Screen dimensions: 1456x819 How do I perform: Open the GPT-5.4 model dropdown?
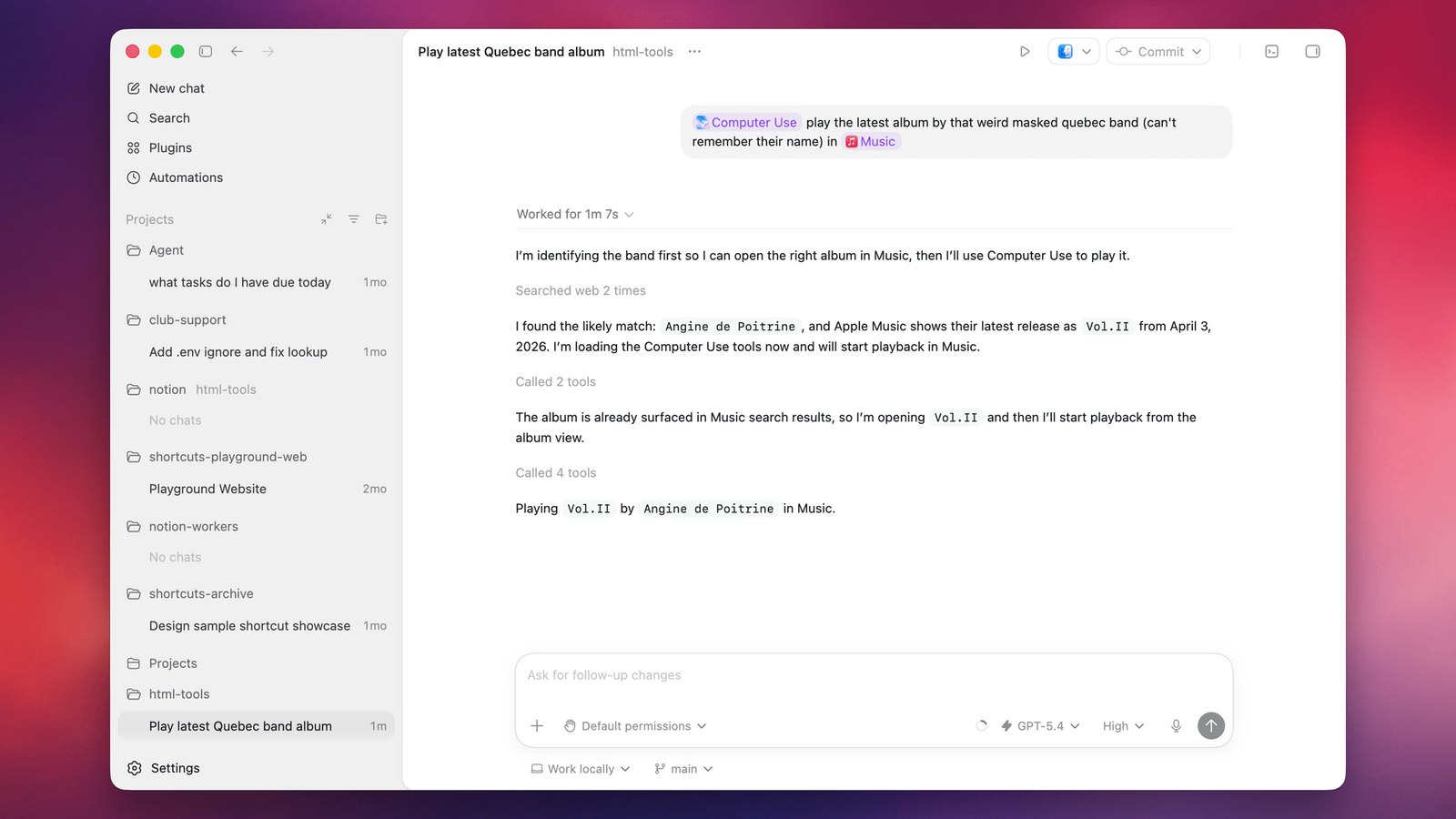(1040, 726)
